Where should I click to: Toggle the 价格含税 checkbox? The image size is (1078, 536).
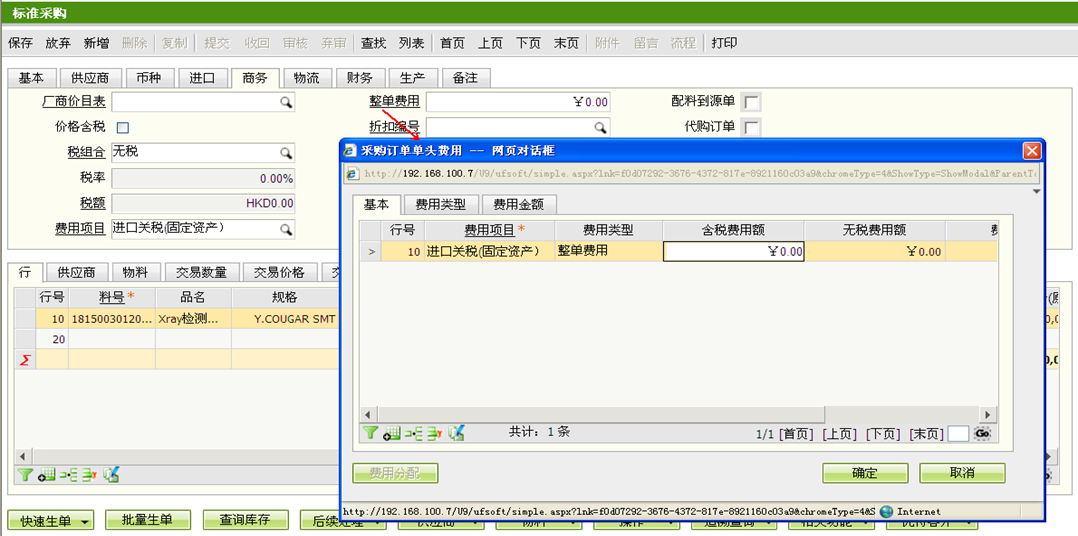pos(123,128)
